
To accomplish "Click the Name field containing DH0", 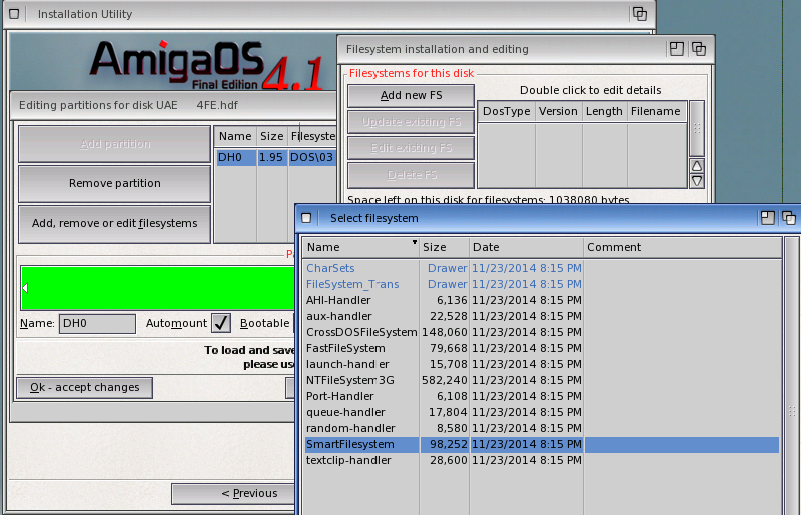I will [97, 323].
